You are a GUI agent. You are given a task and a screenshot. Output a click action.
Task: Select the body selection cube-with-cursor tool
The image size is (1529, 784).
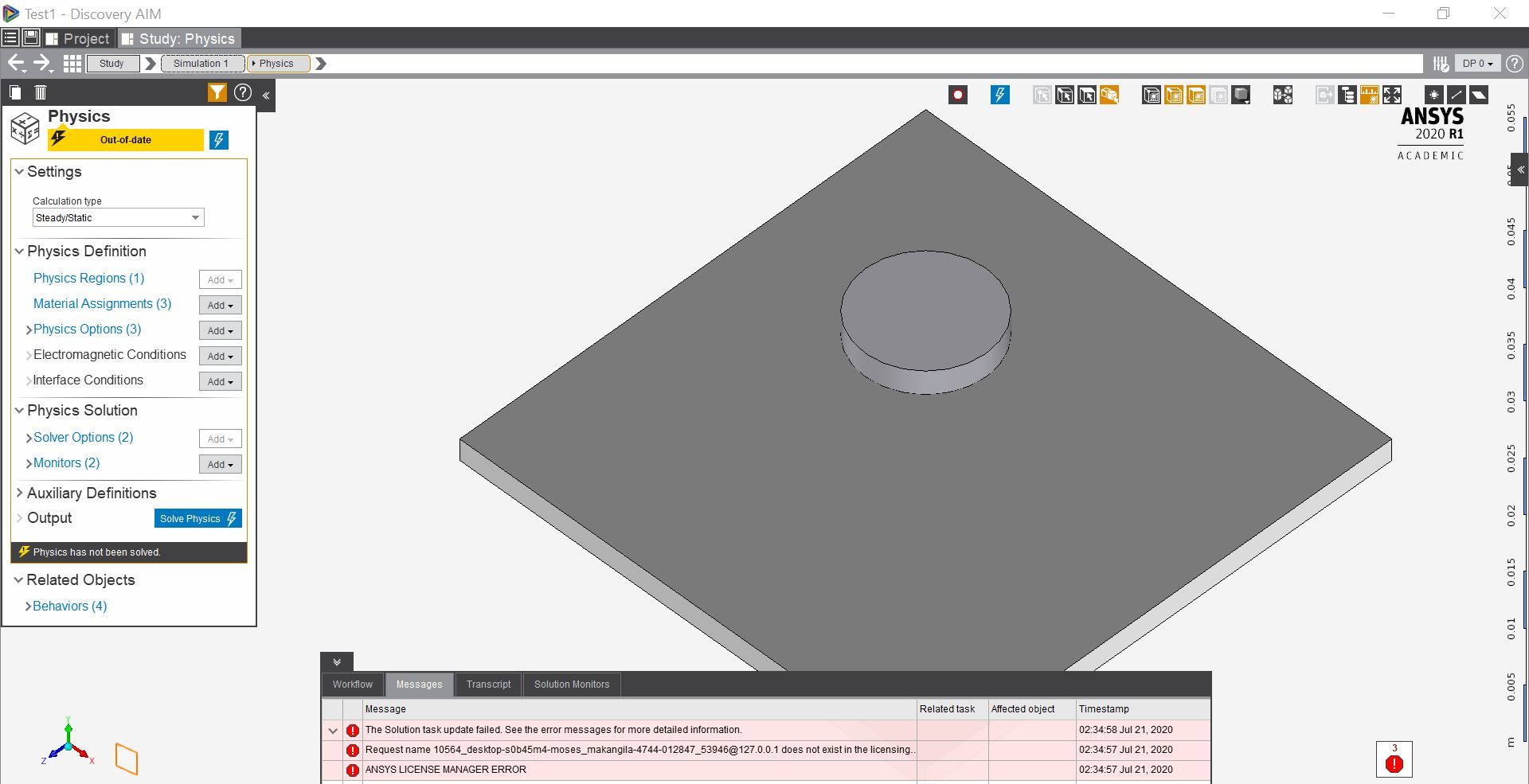pos(1065,96)
